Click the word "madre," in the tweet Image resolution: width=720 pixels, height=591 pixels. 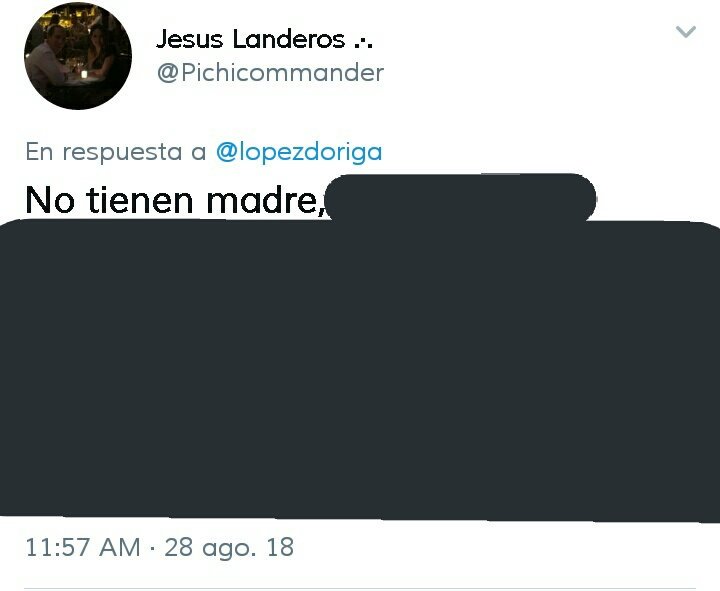tap(265, 201)
